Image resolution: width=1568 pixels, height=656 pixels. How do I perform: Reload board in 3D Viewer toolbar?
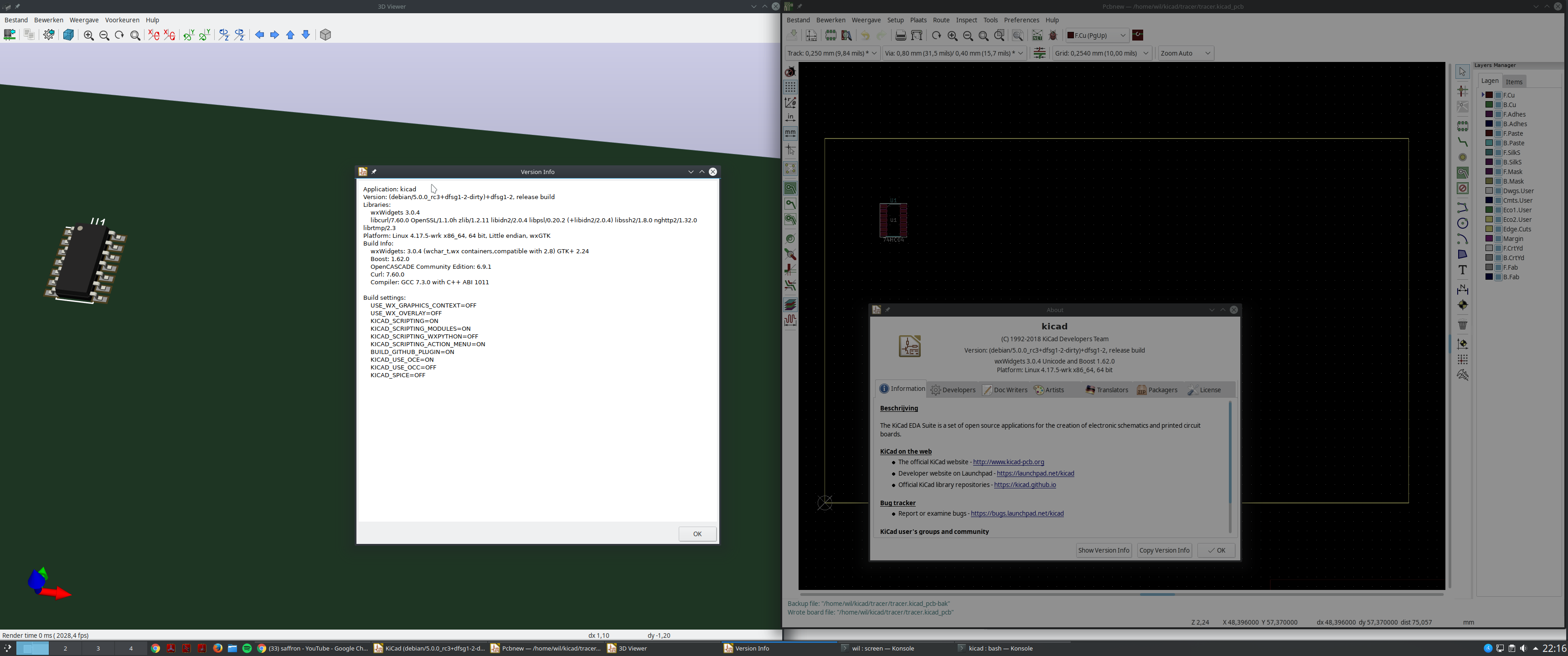(x=10, y=35)
